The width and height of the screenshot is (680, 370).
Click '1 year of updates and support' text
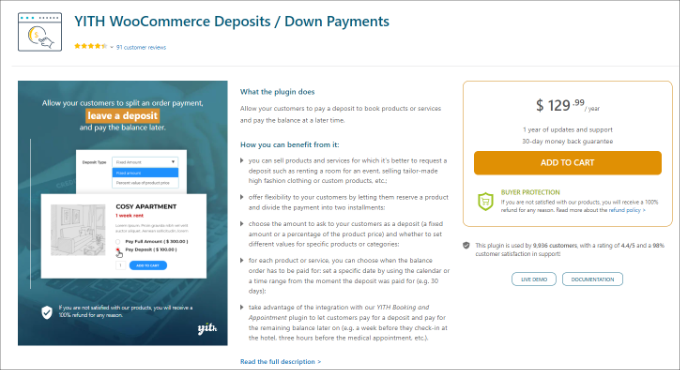point(567,130)
